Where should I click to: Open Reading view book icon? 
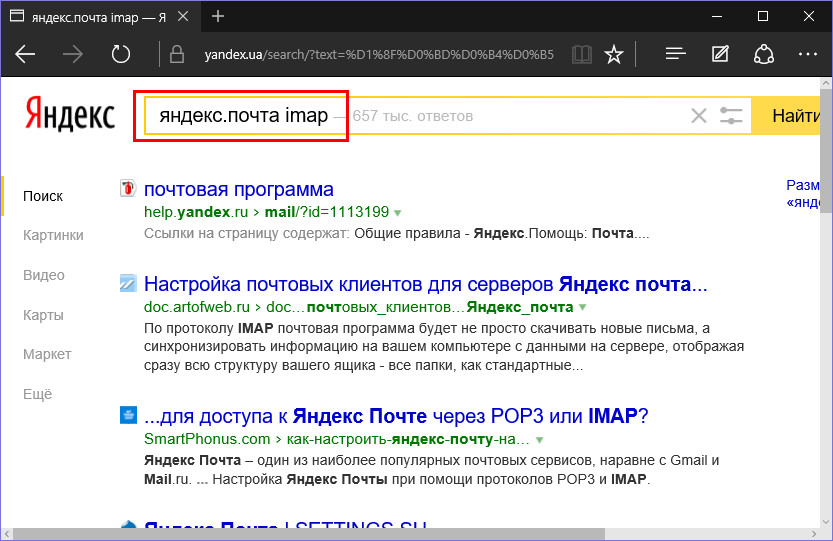[x=582, y=54]
